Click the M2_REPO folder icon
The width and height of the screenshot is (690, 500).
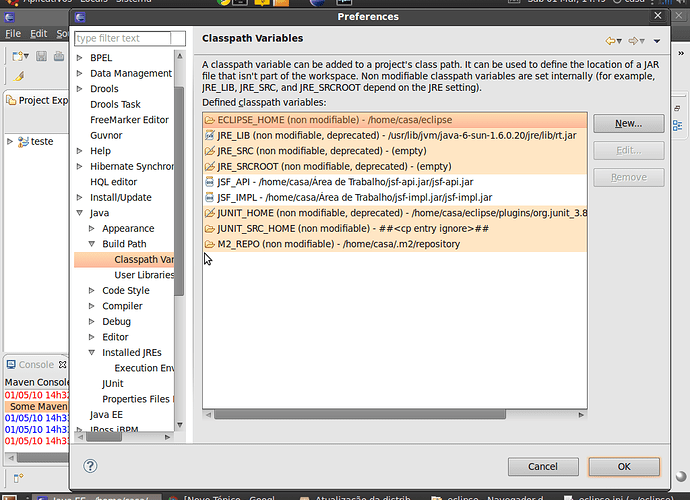coord(210,244)
